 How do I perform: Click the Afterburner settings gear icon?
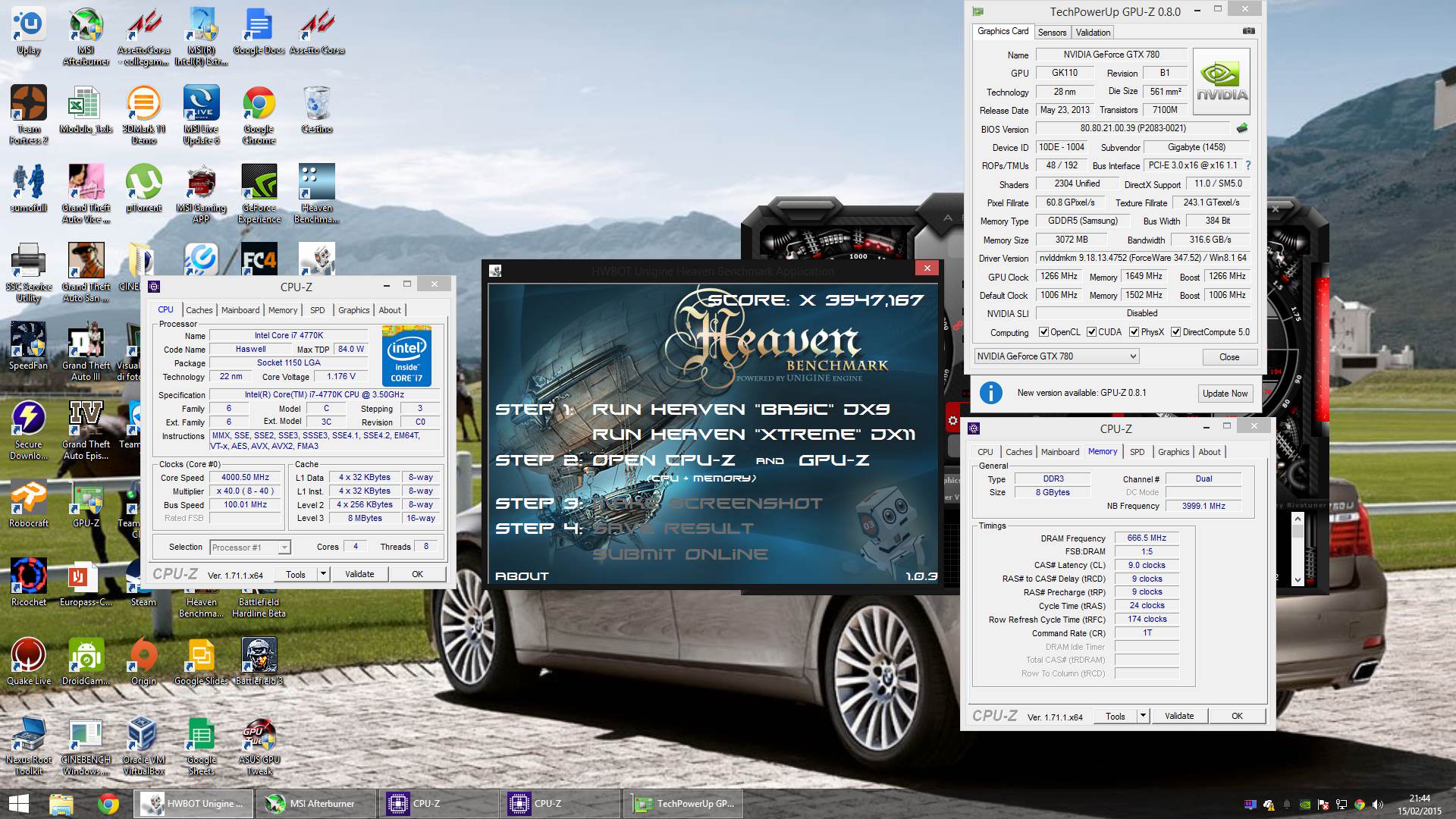click(952, 420)
